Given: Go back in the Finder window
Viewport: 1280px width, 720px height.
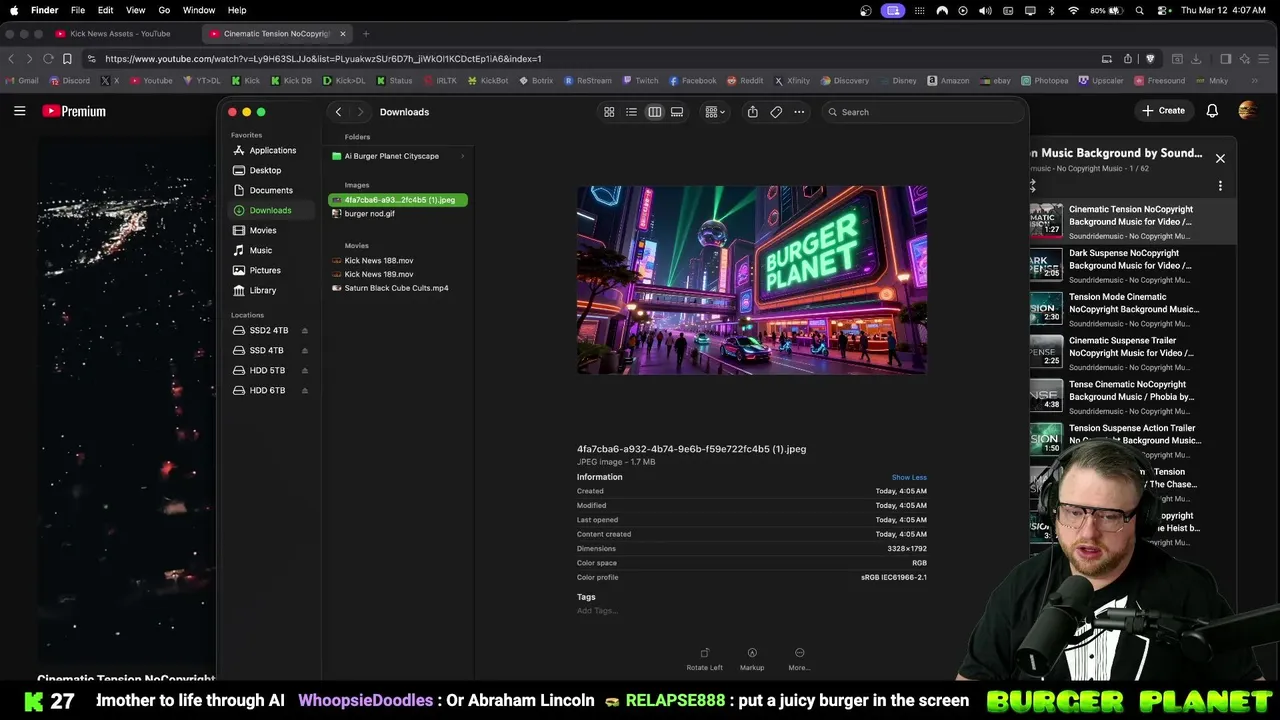Looking at the screenshot, I should pos(338,112).
